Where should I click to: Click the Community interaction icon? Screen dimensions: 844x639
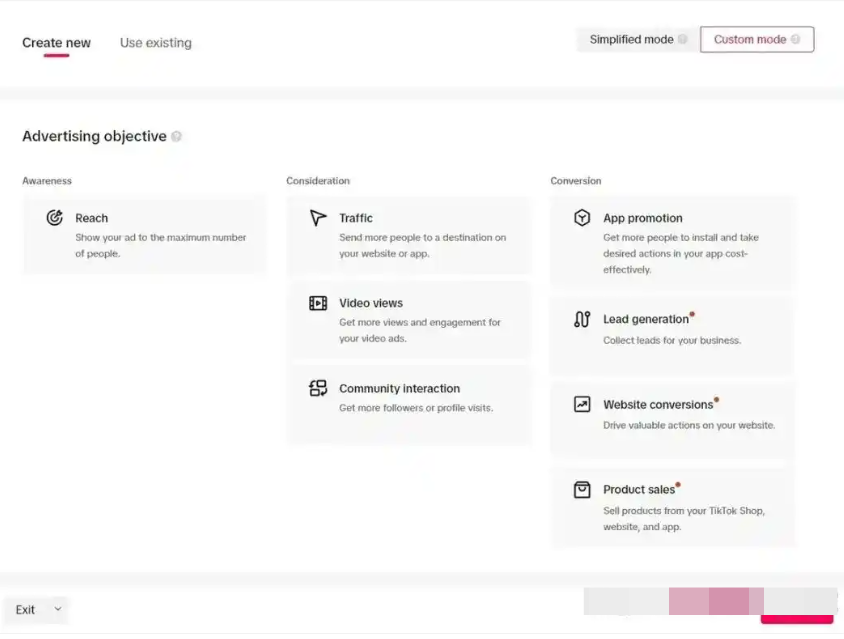point(318,389)
